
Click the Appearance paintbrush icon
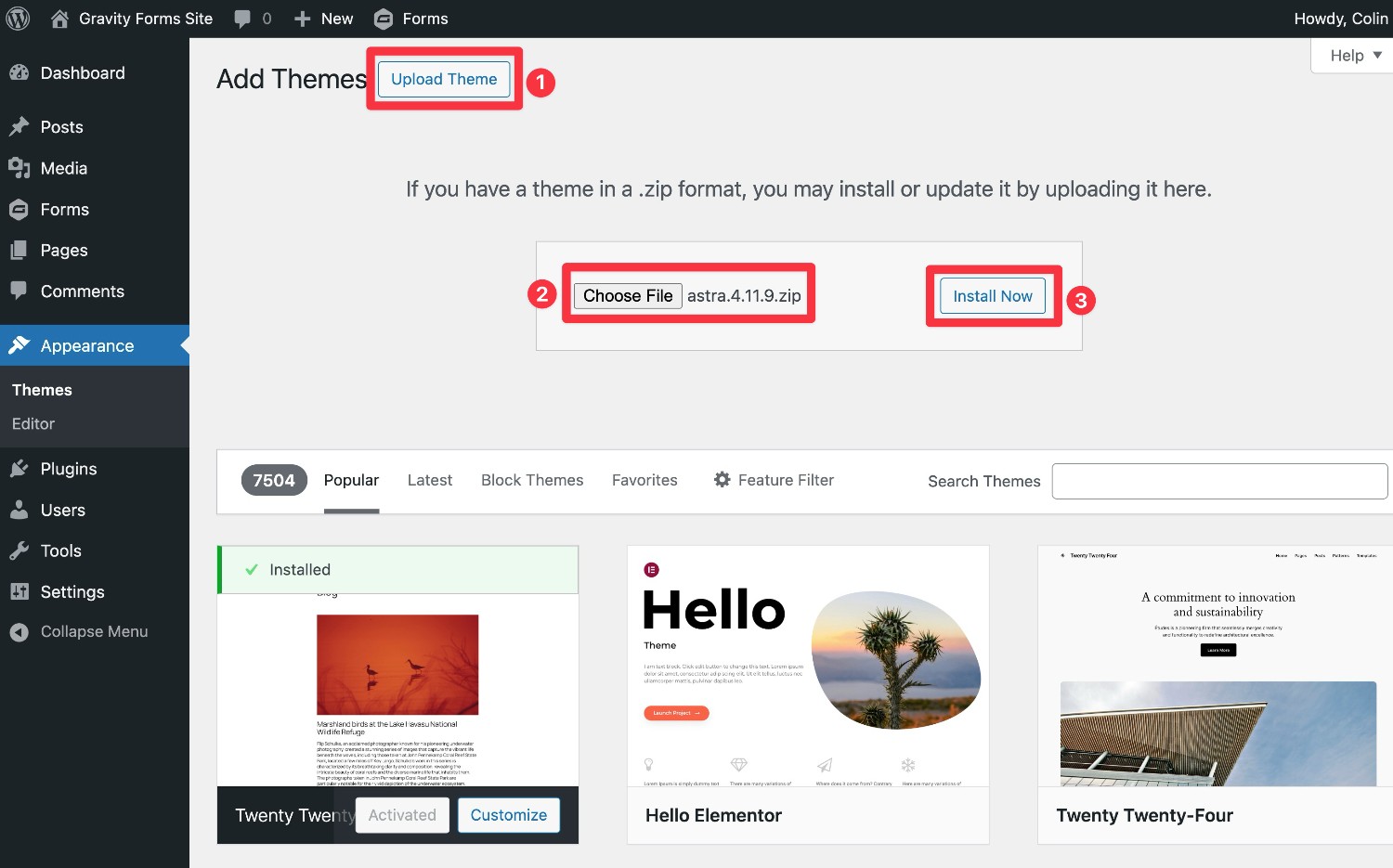click(19, 345)
